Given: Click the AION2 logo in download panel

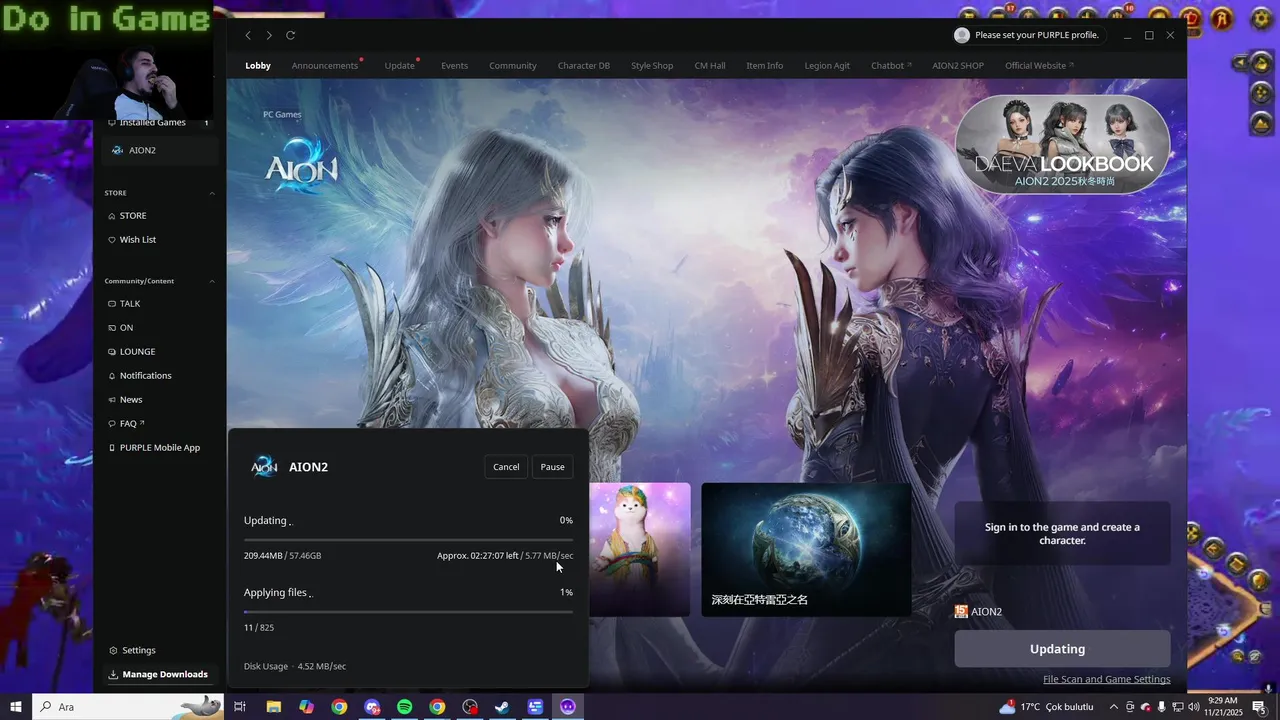Looking at the screenshot, I should [x=264, y=467].
